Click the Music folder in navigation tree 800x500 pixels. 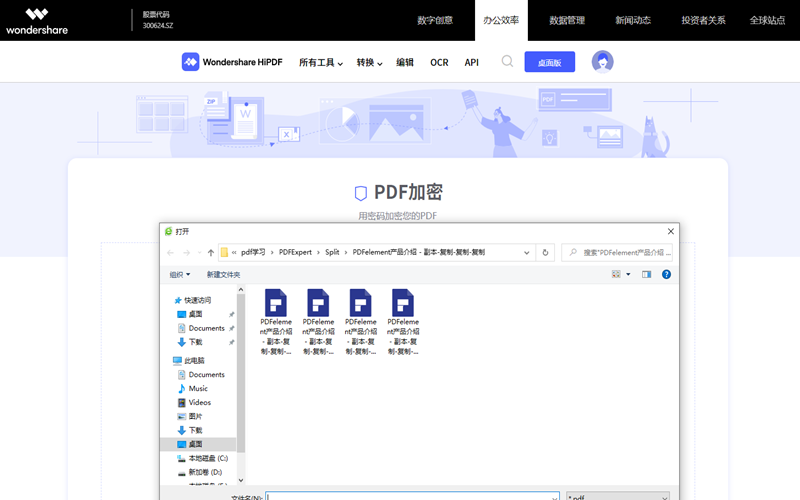[198, 388]
